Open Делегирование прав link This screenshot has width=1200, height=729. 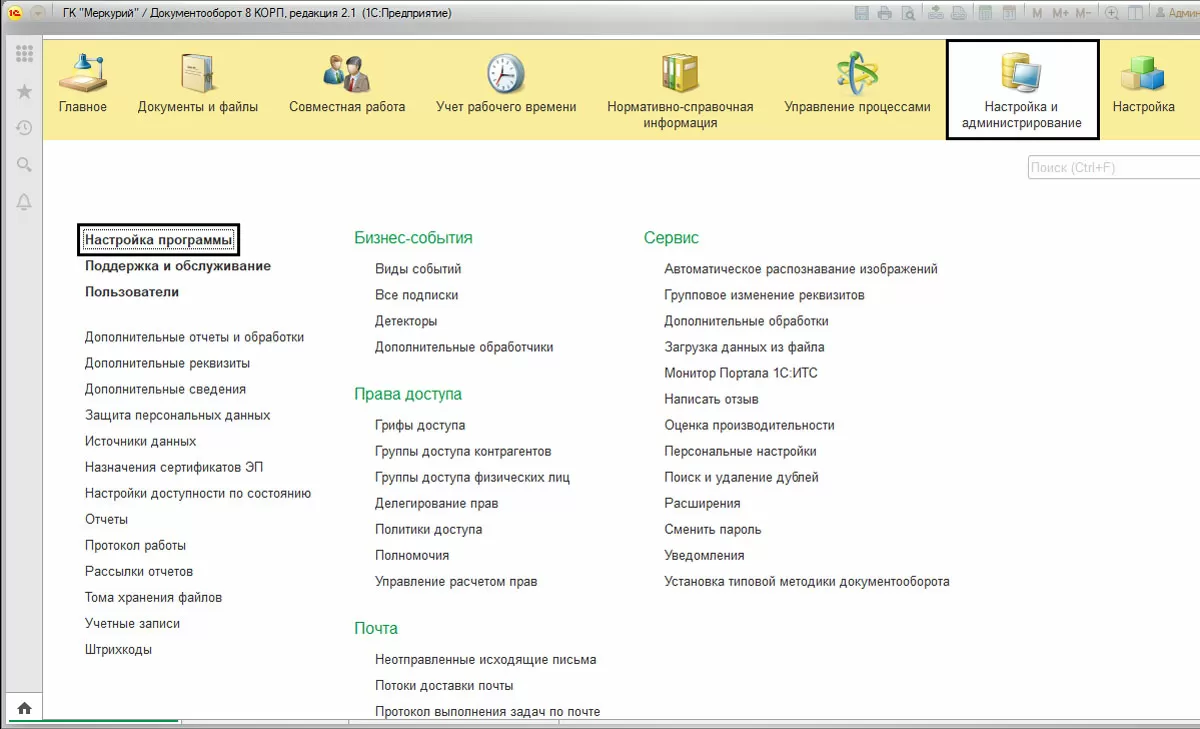click(x=436, y=503)
